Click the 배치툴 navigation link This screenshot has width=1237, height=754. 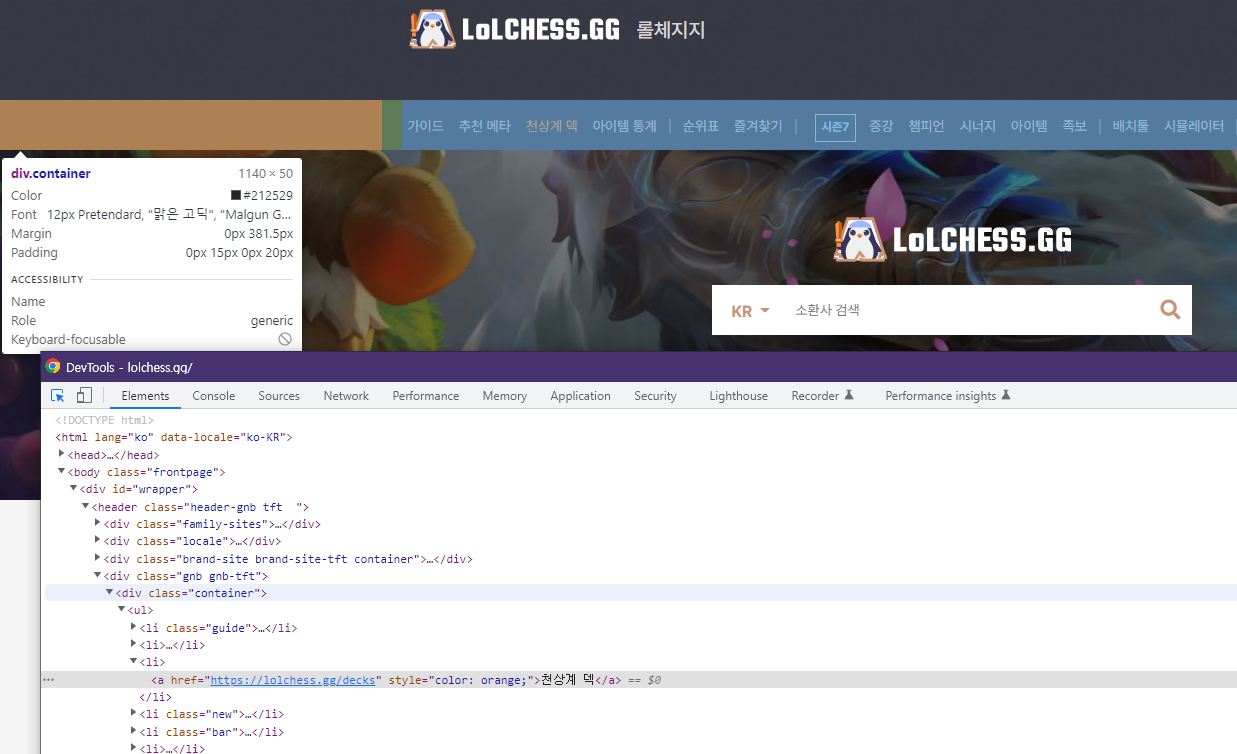tap(1131, 126)
